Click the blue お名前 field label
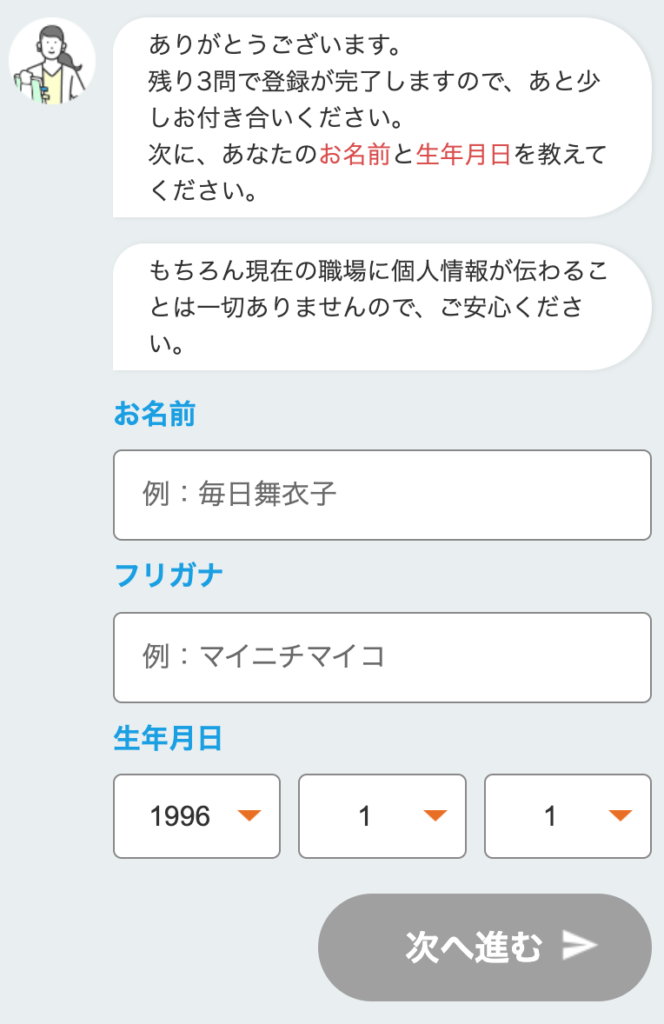664x1024 pixels. (x=154, y=414)
